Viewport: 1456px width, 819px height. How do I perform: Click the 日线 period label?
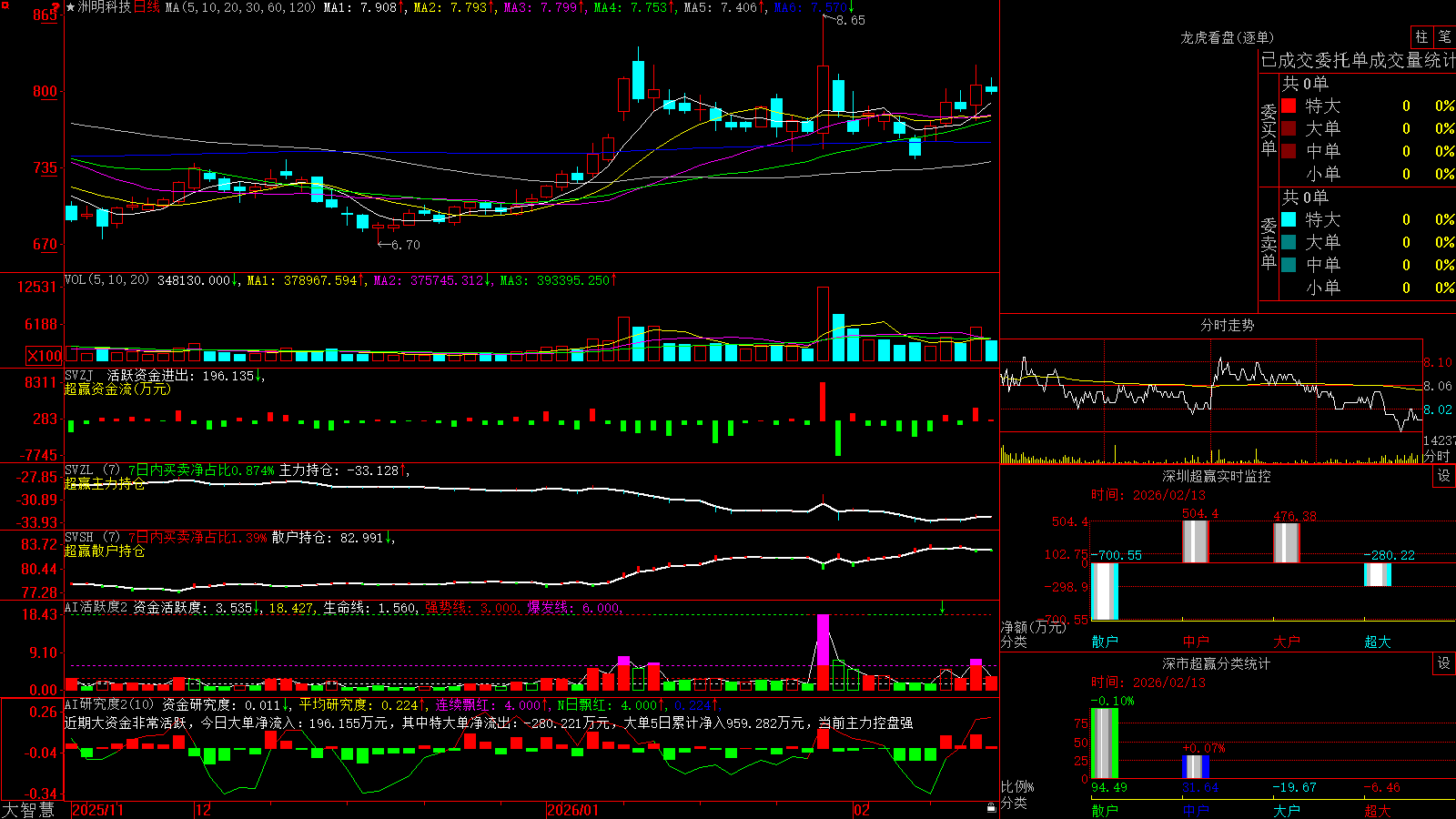tap(147, 7)
